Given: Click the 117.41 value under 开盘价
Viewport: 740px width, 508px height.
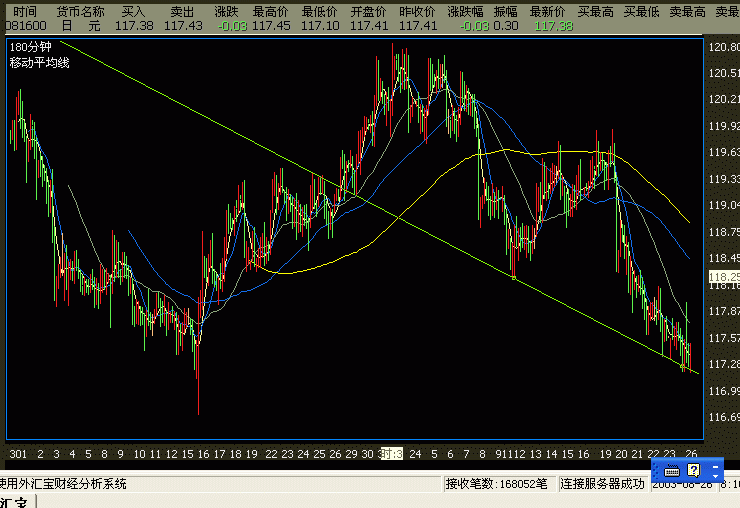Looking at the screenshot, I should tap(370, 26).
